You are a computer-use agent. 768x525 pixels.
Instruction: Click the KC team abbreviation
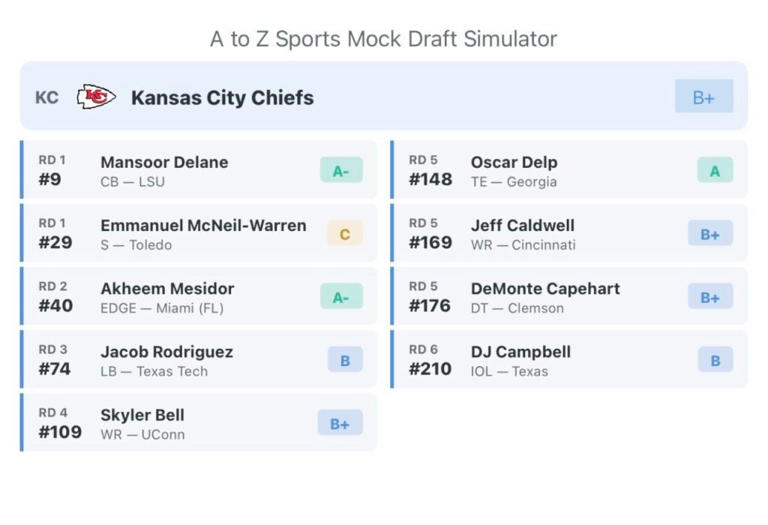[x=46, y=97]
